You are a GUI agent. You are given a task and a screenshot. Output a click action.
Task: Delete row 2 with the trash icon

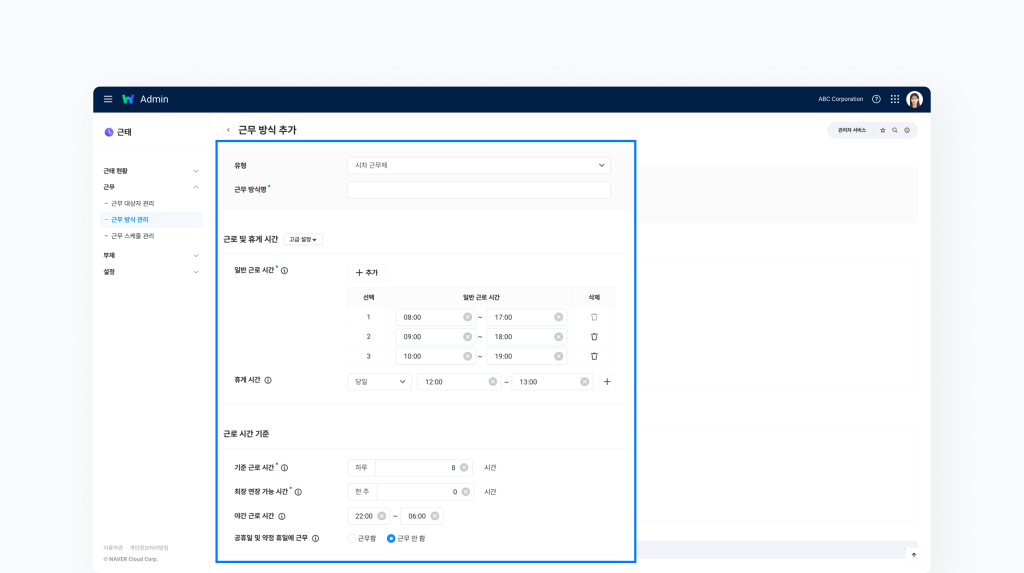pos(594,337)
